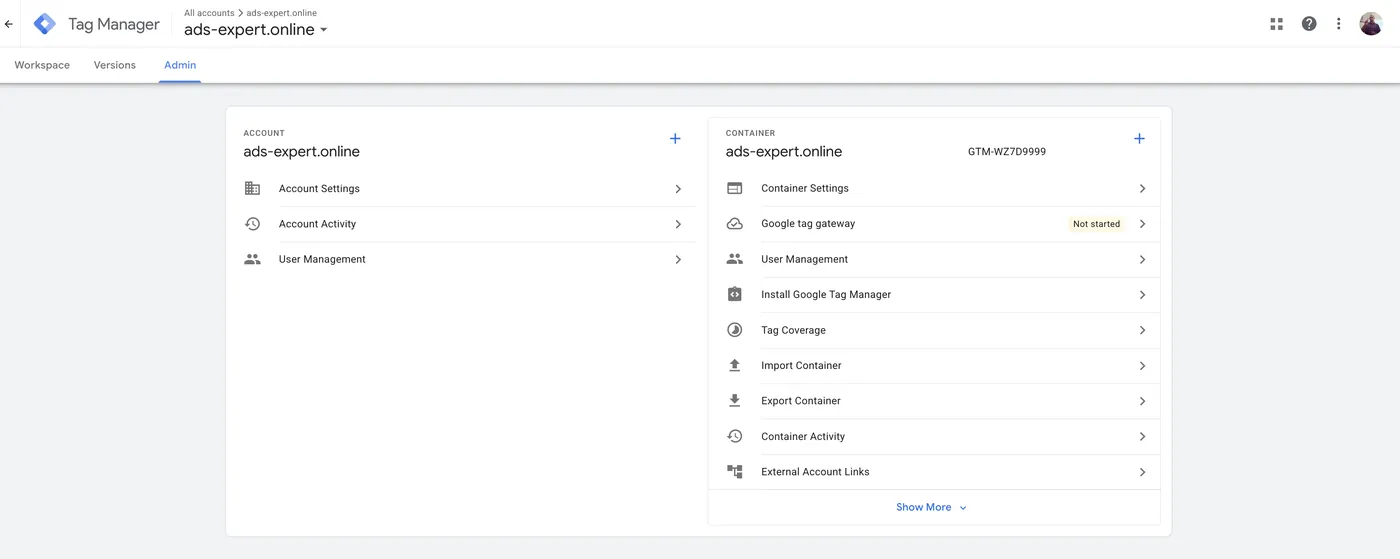Image resolution: width=1400 pixels, height=559 pixels.
Task: Click the account User Management people icon
Action: coord(252,259)
